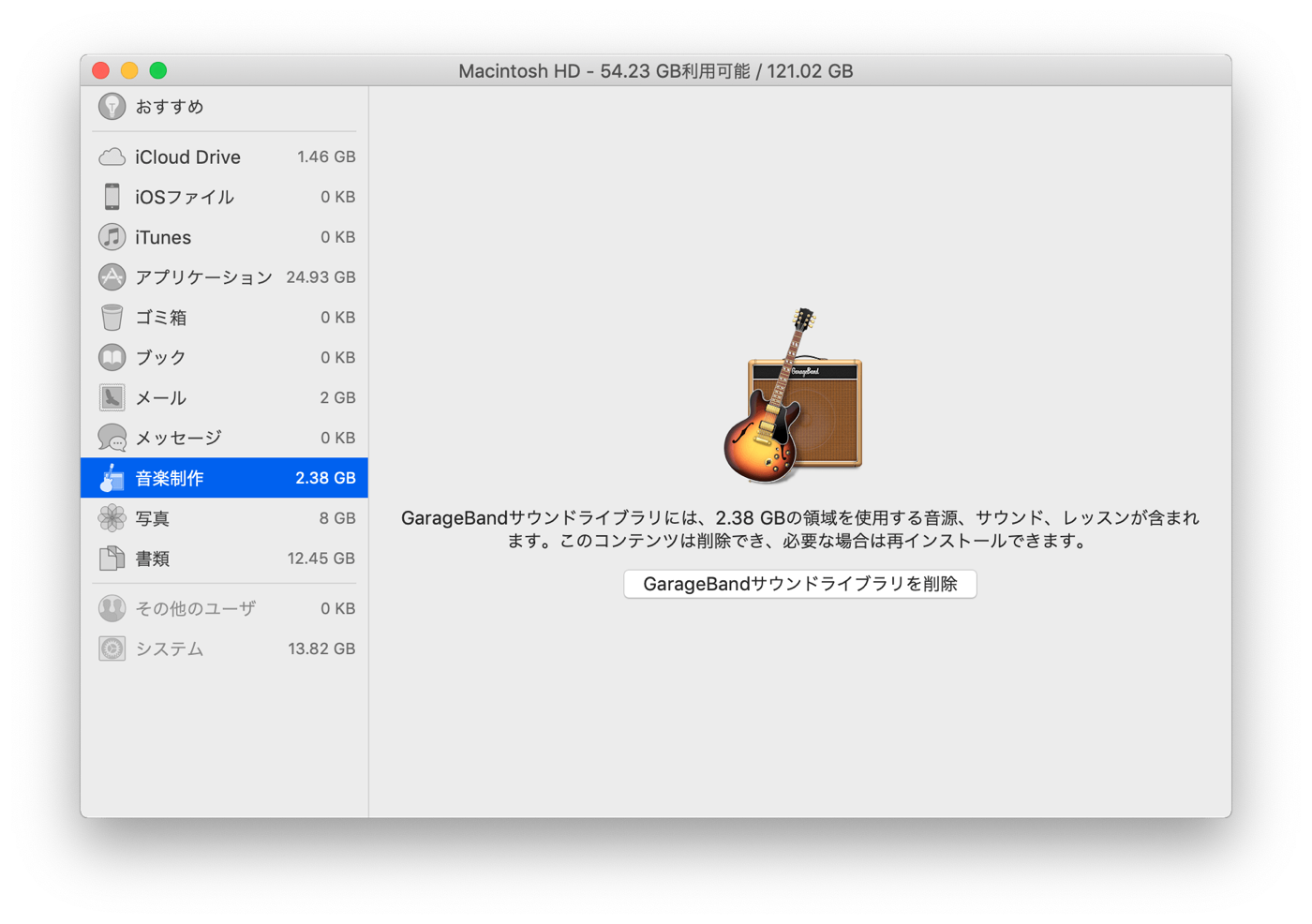
Task: Select the メッセージ category label
Action: click(x=178, y=438)
